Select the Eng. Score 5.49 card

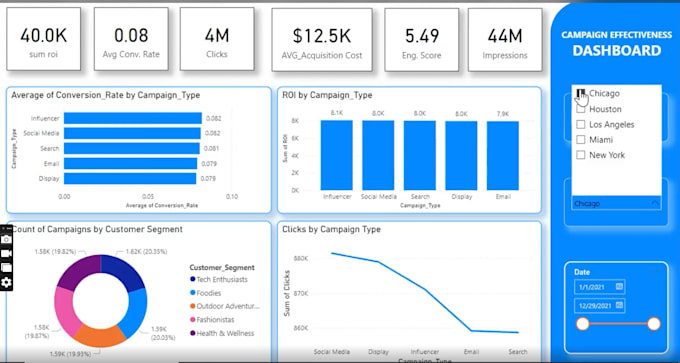422,40
